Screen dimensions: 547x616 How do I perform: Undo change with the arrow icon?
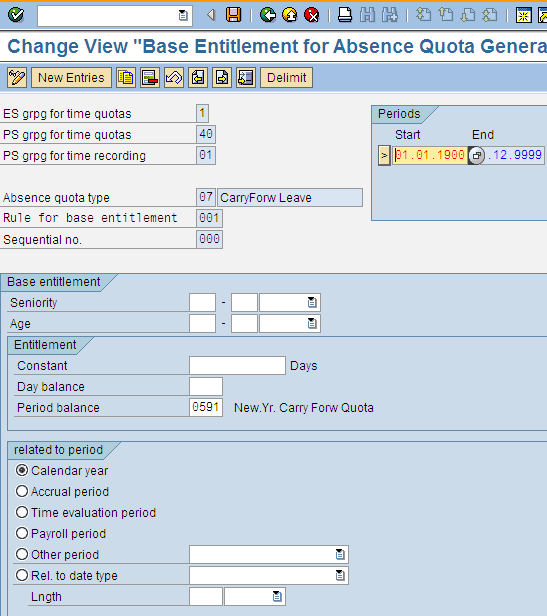174,77
